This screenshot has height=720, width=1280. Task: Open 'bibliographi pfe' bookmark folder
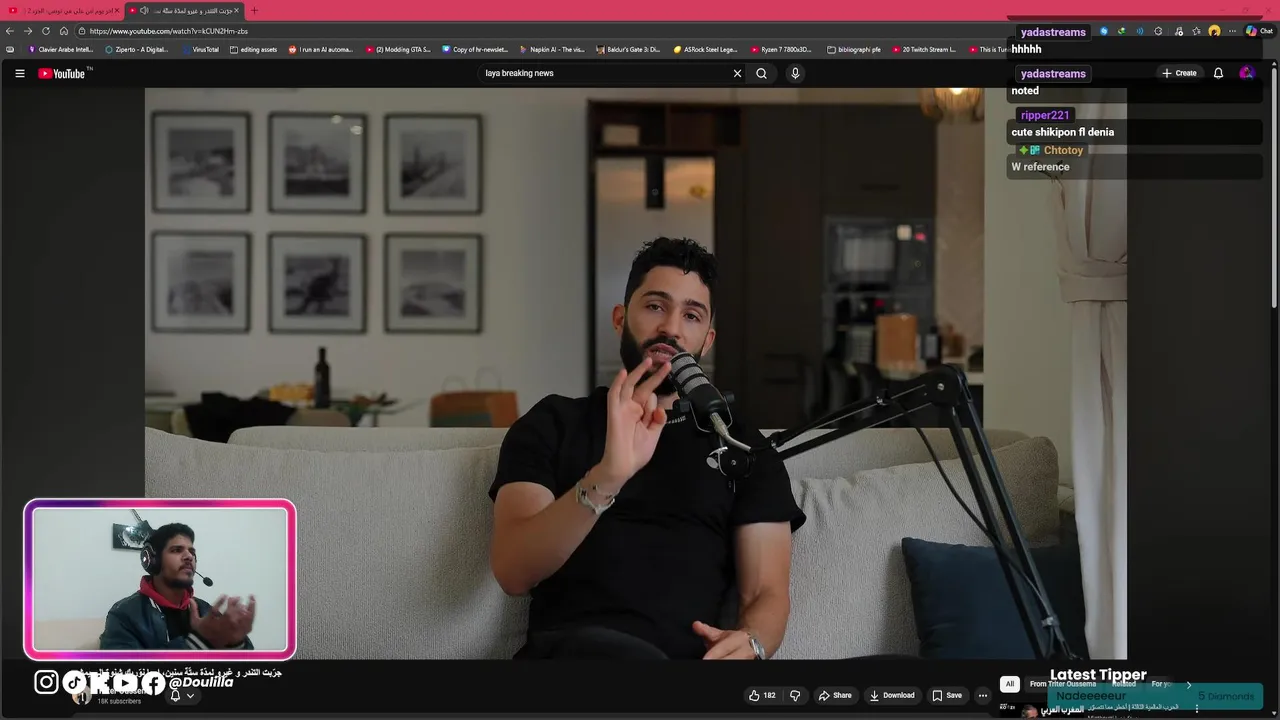(x=853, y=49)
